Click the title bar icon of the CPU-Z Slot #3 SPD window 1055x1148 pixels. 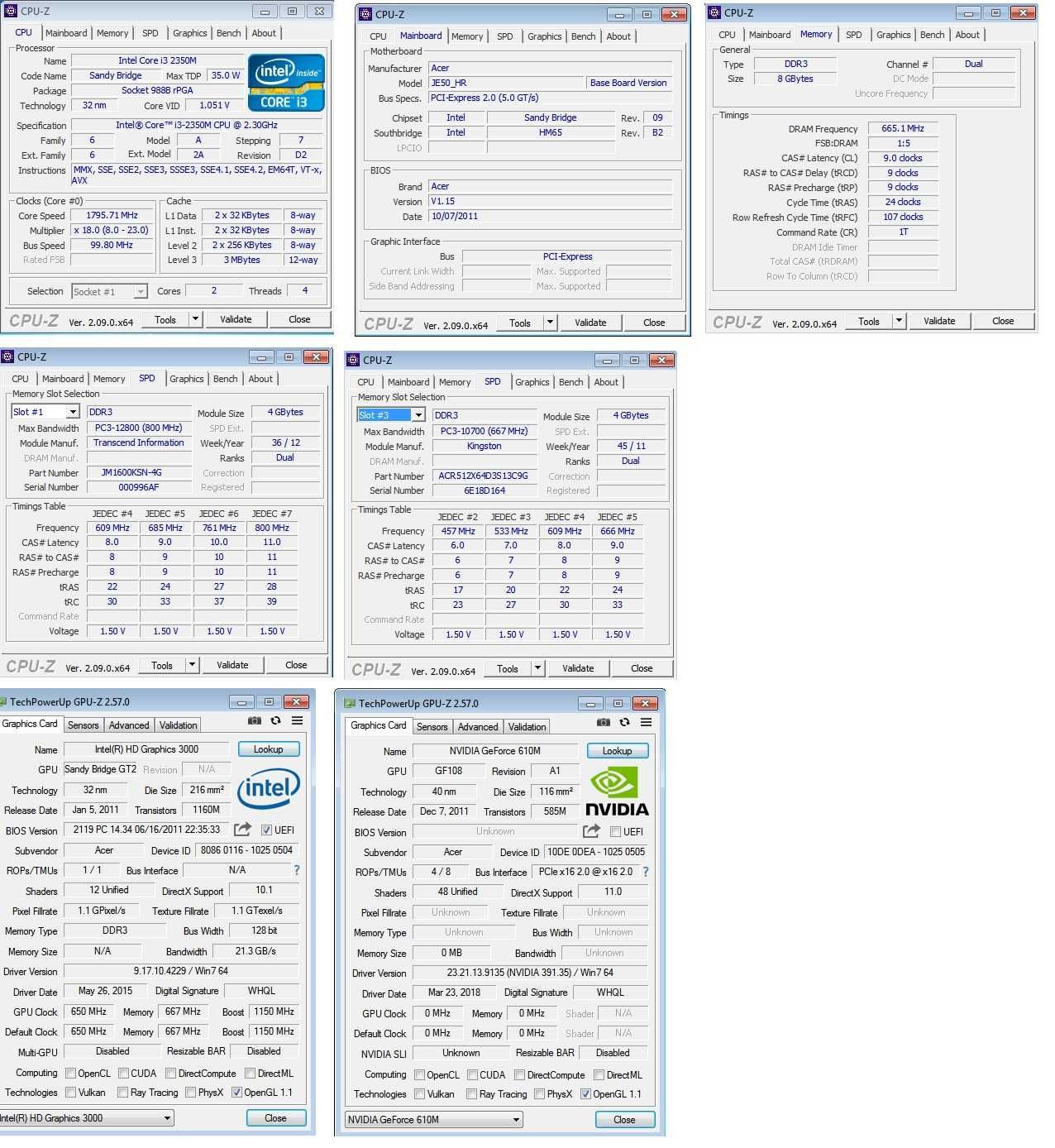click(x=353, y=360)
